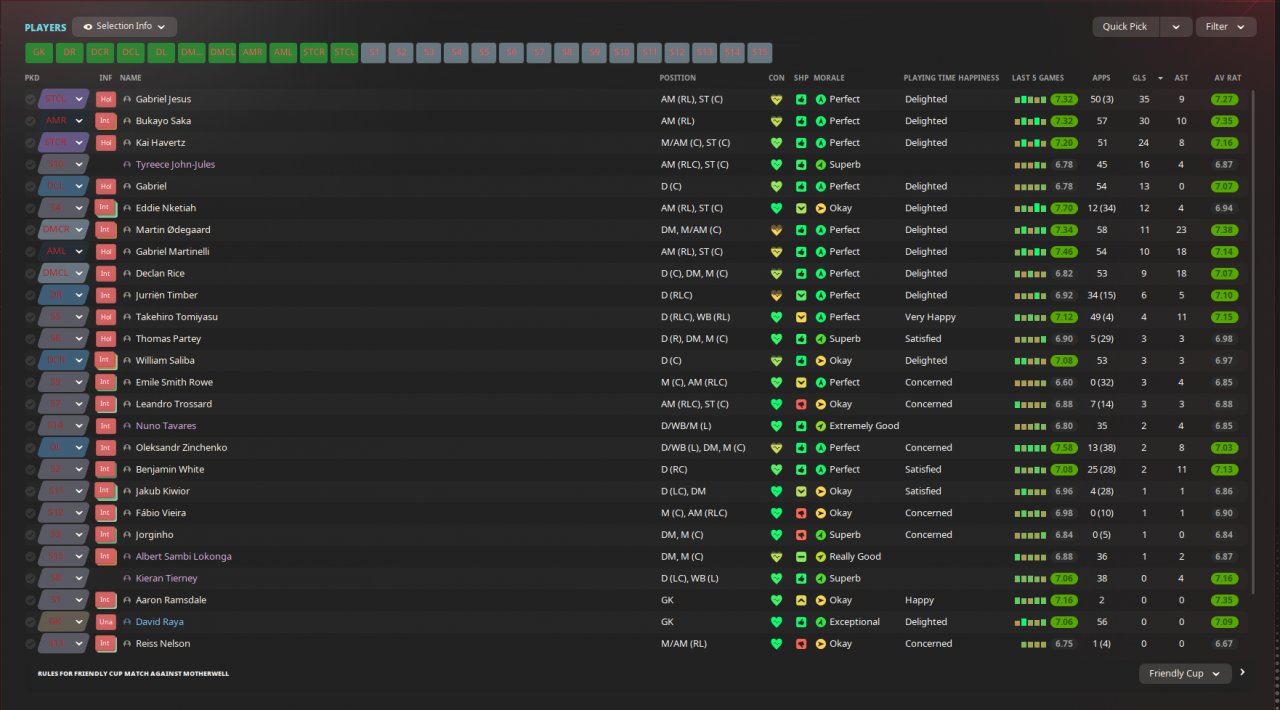This screenshot has height=710, width=1280.
Task: Expand the rules panel with right chevron
Action: pos(1243,673)
